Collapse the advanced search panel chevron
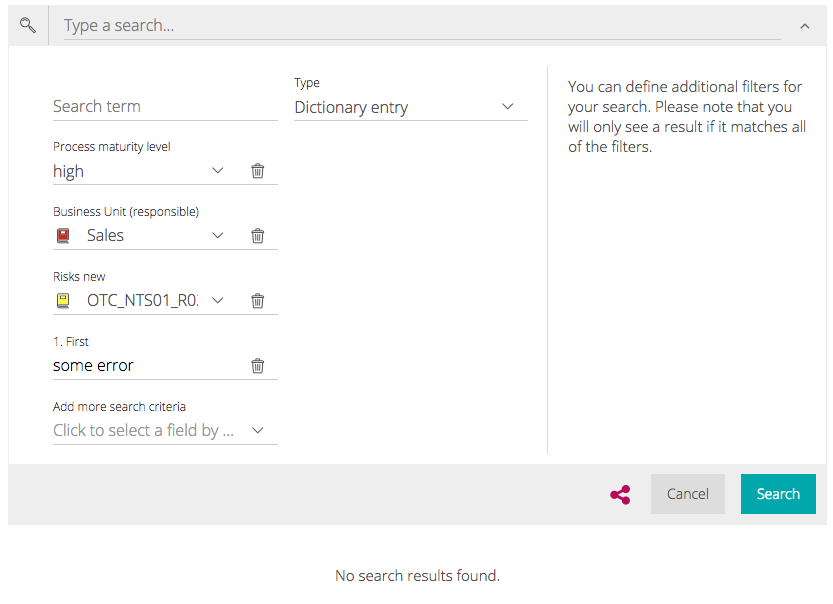Image resolution: width=833 pixels, height=604 pixels. tap(805, 26)
